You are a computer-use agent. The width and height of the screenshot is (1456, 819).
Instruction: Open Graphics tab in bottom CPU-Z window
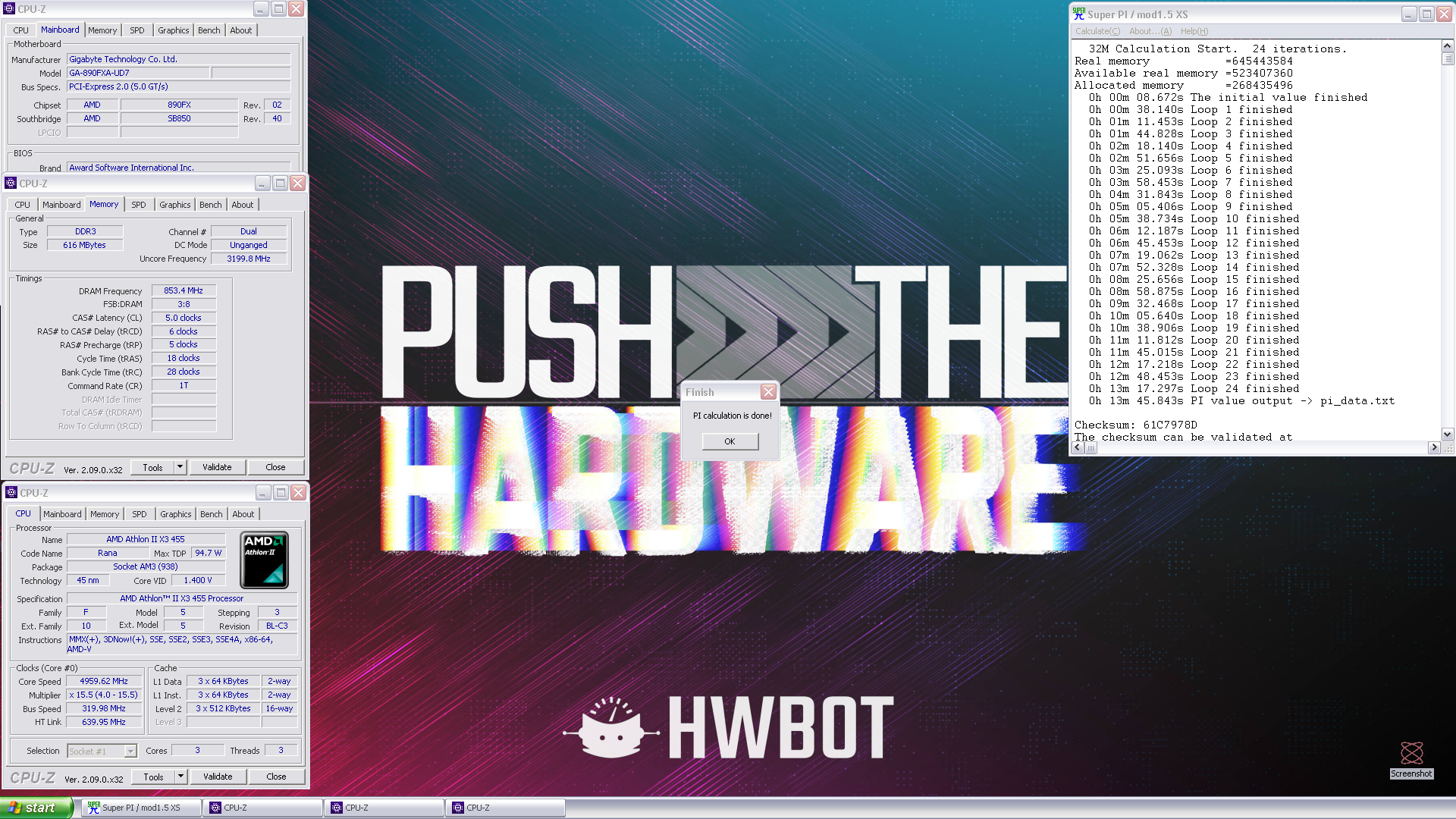(x=176, y=514)
